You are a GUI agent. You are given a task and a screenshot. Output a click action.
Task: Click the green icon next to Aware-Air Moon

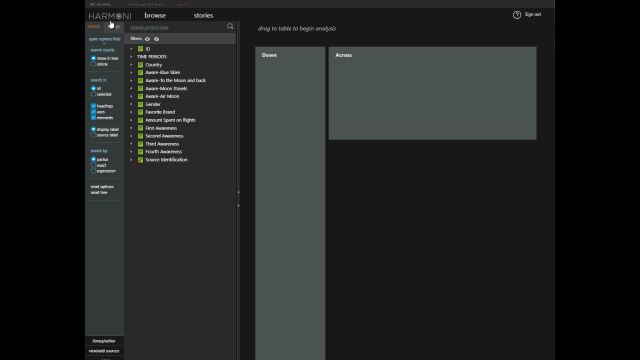[x=140, y=96]
